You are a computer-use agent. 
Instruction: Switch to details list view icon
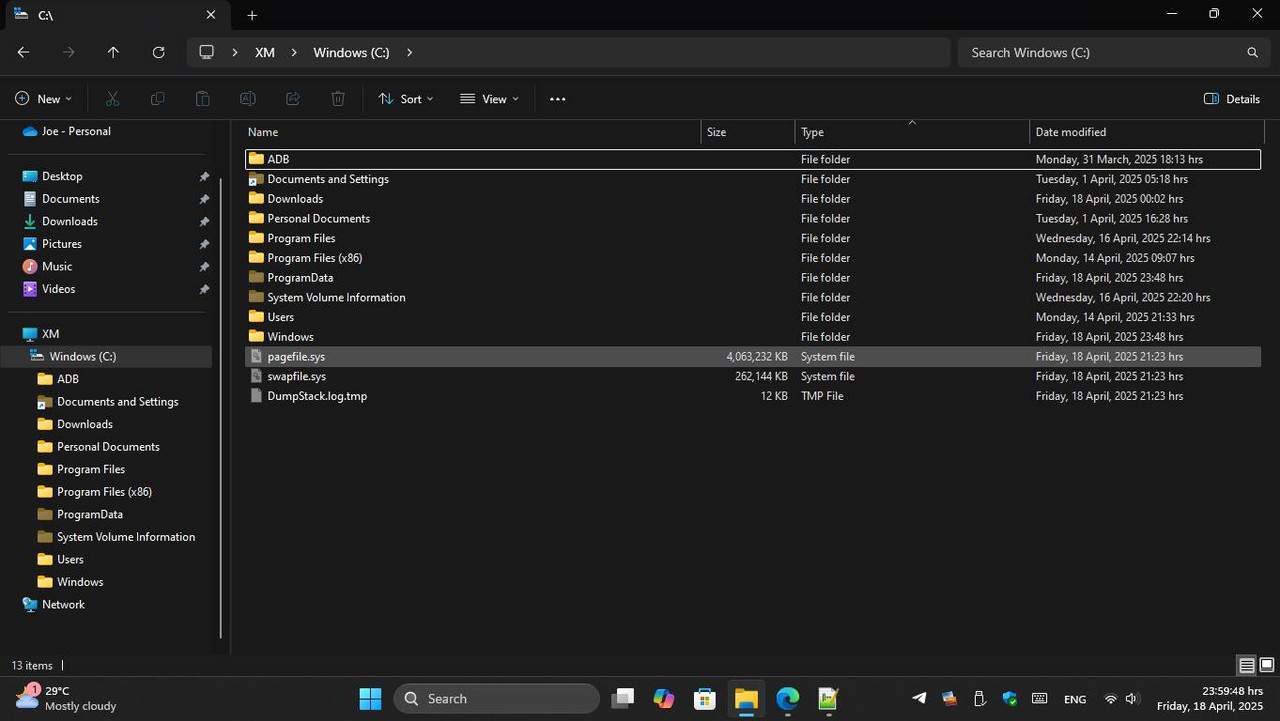(x=1246, y=665)
